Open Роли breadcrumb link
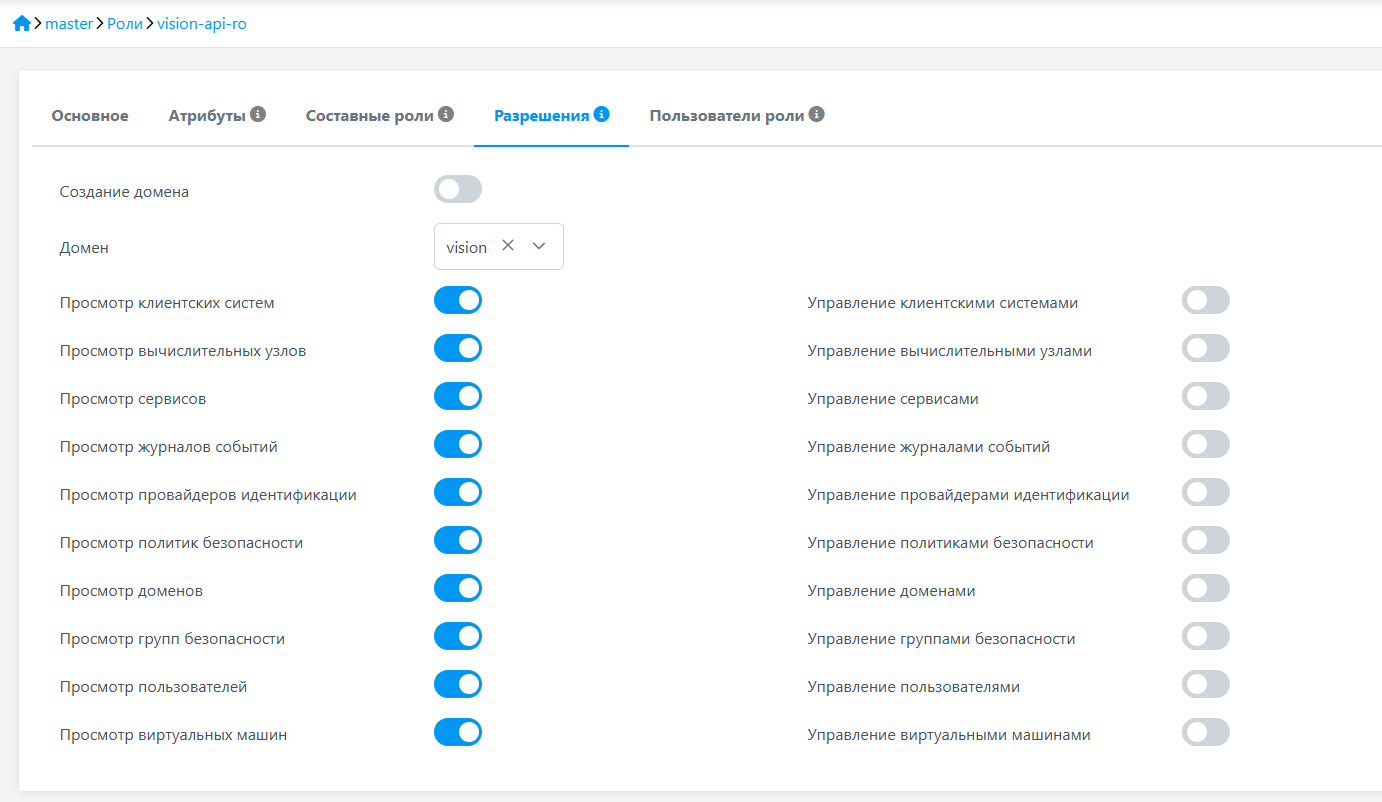Image resolution: width=1382 pixels, height=802 pixels. (x=125, y=23)
